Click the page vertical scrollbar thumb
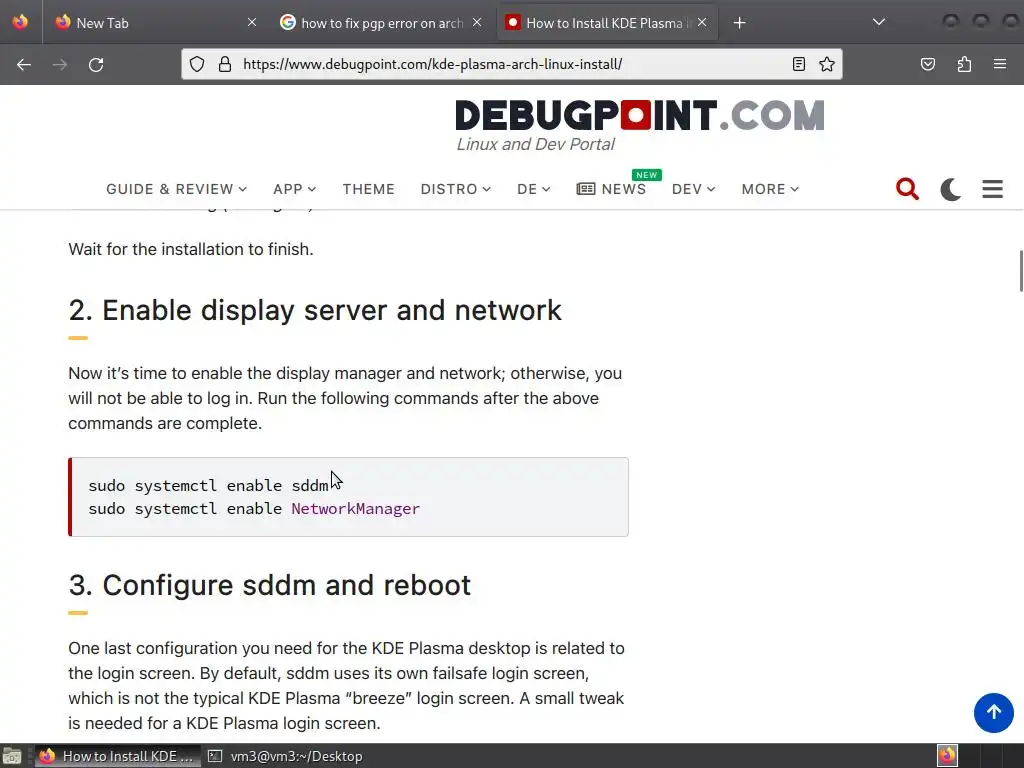The height and width of the screenshot is (768, 1024). (1021, 270)
